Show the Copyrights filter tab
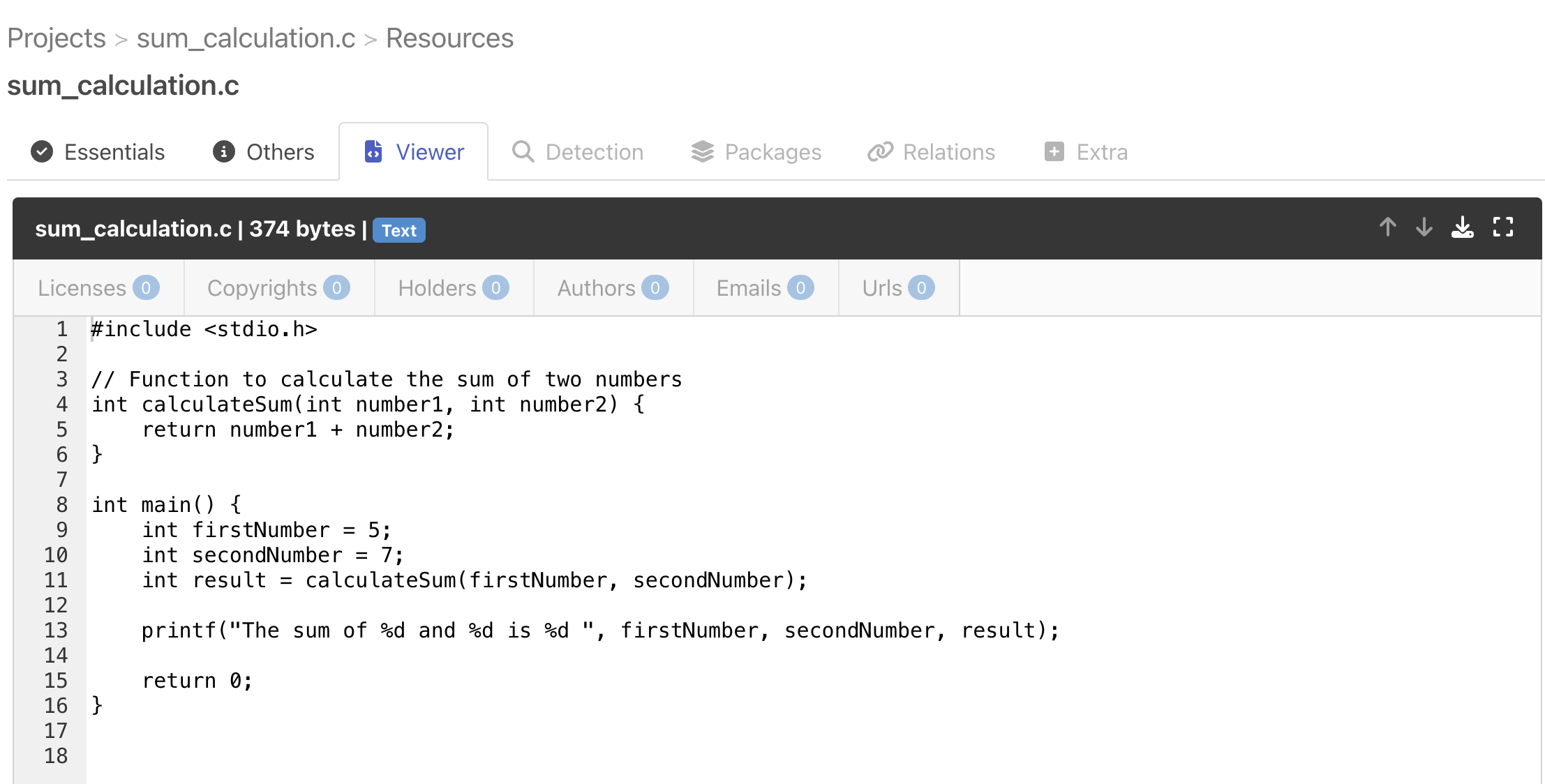 [x=279, y=288]
